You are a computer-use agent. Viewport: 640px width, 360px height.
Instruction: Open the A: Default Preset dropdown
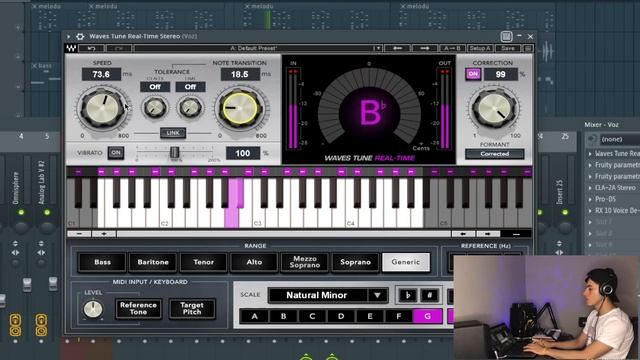coord(258,48)
